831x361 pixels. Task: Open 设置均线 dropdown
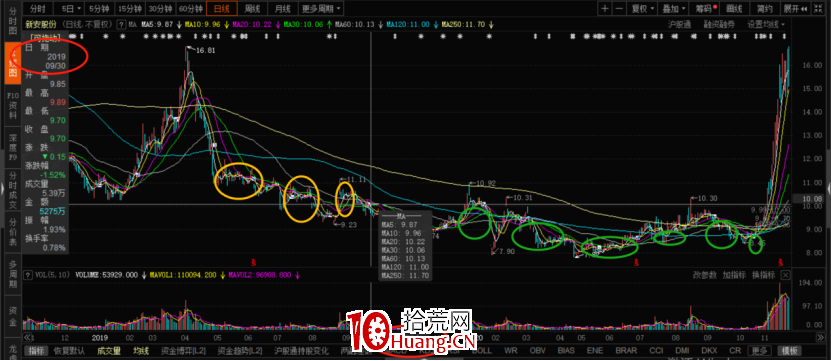(765, 24)
